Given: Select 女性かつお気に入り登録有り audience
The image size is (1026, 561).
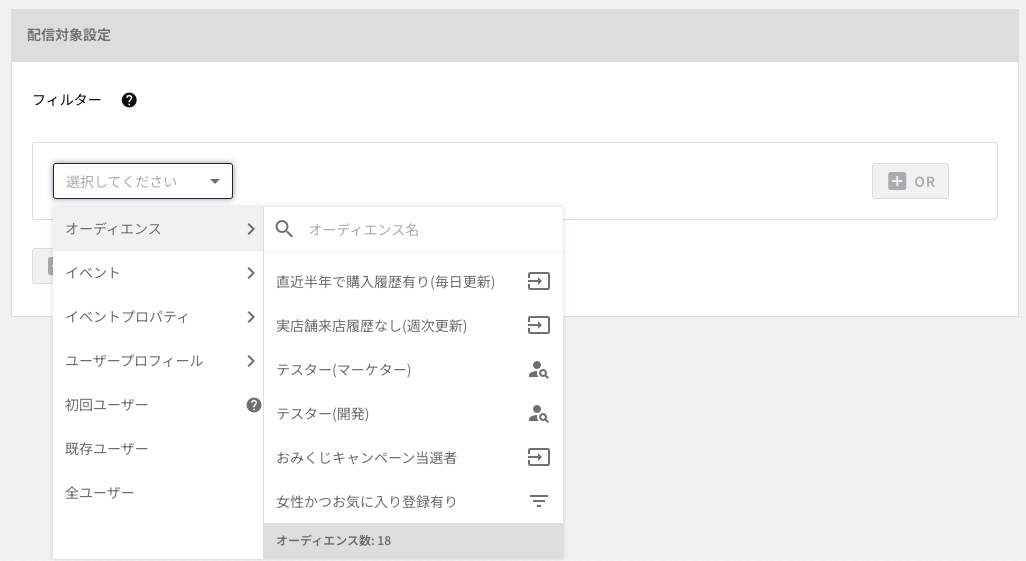Looking at the screenshot, I should click(413, 501).
